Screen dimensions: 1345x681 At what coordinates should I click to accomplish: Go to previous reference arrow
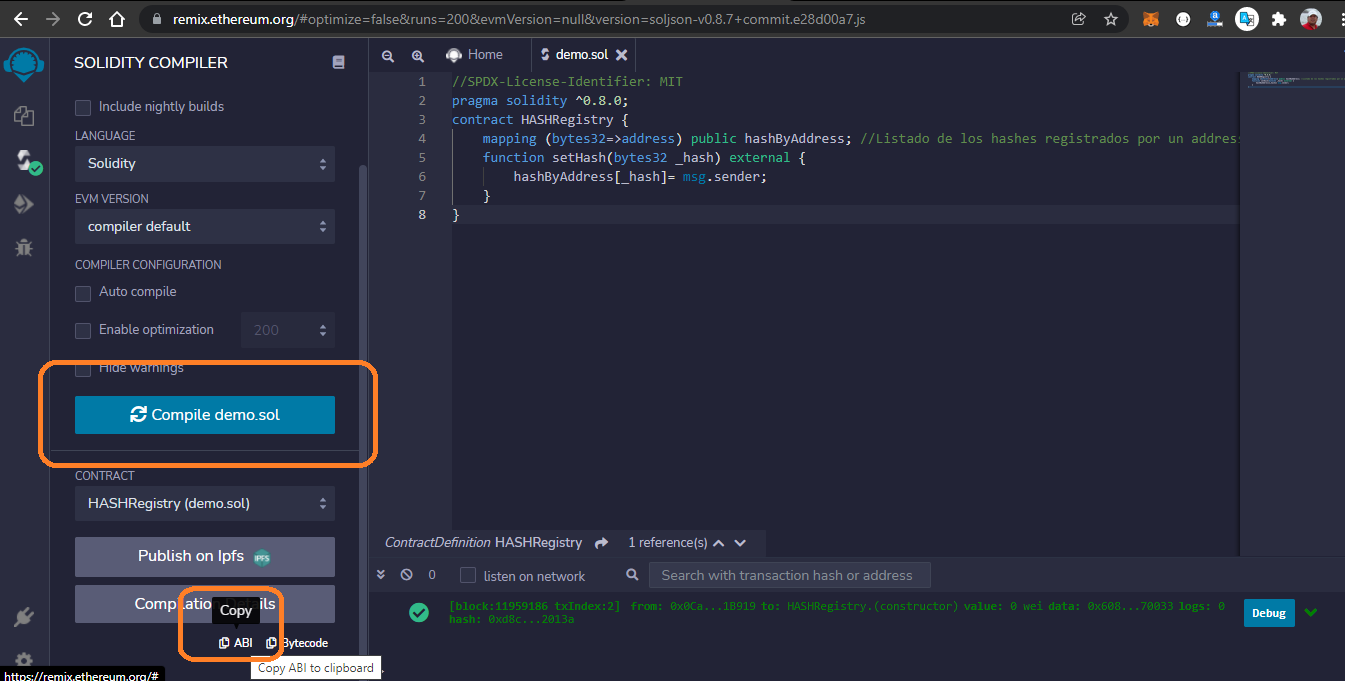[x=718, y=543]
